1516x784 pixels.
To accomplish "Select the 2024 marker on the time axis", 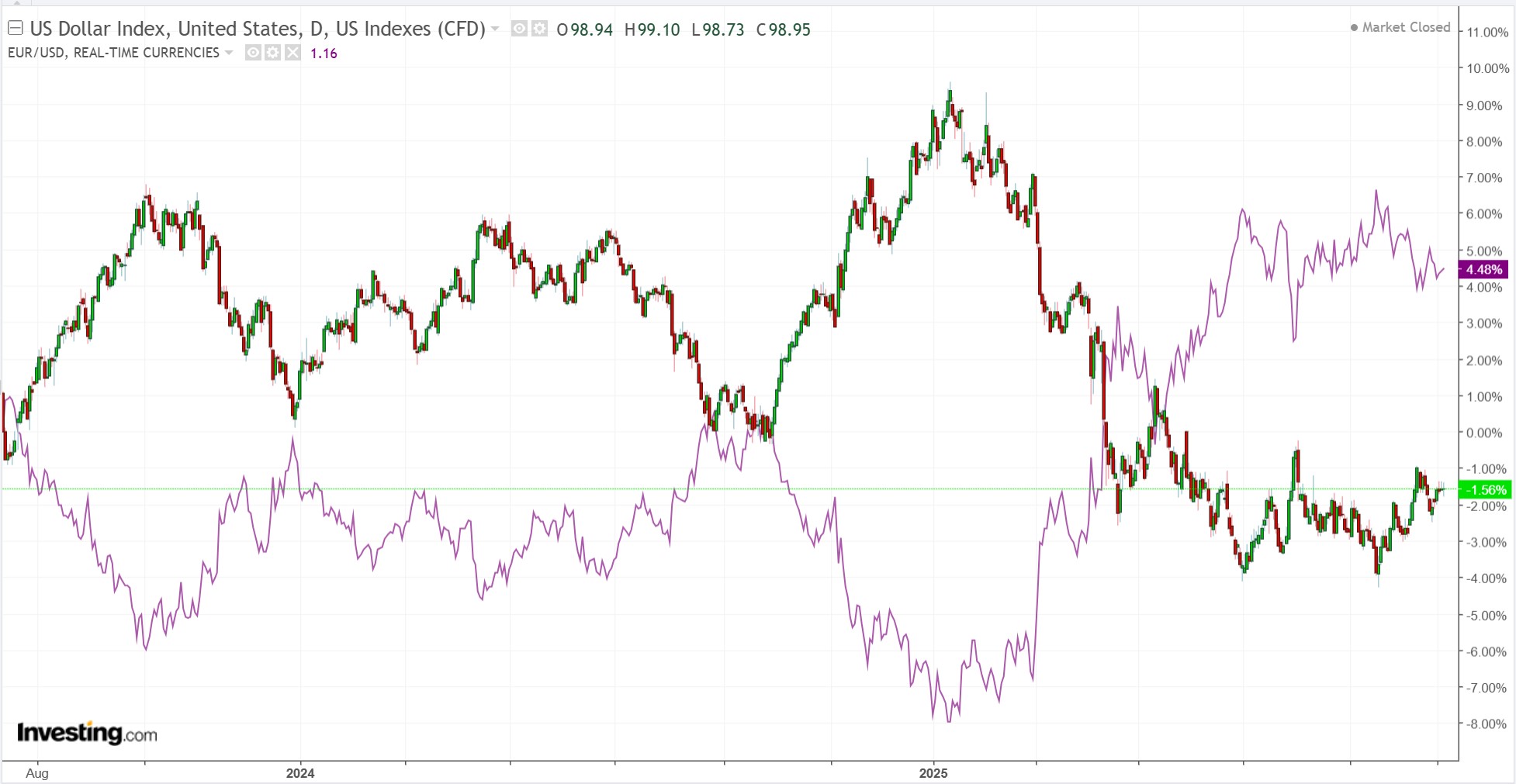I will [300, 773].
